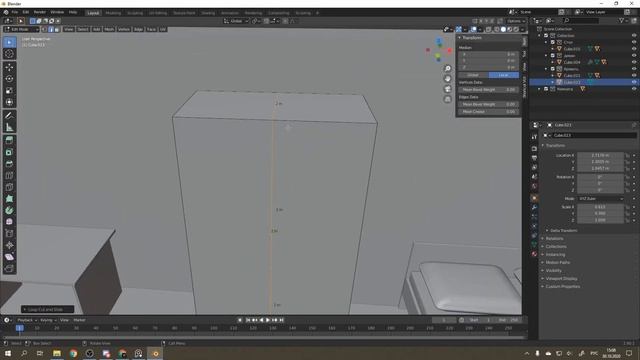Expand the Relations section
Image resolution: width=640 pixels, height=360 pixels.
click(x=554, y=238)
